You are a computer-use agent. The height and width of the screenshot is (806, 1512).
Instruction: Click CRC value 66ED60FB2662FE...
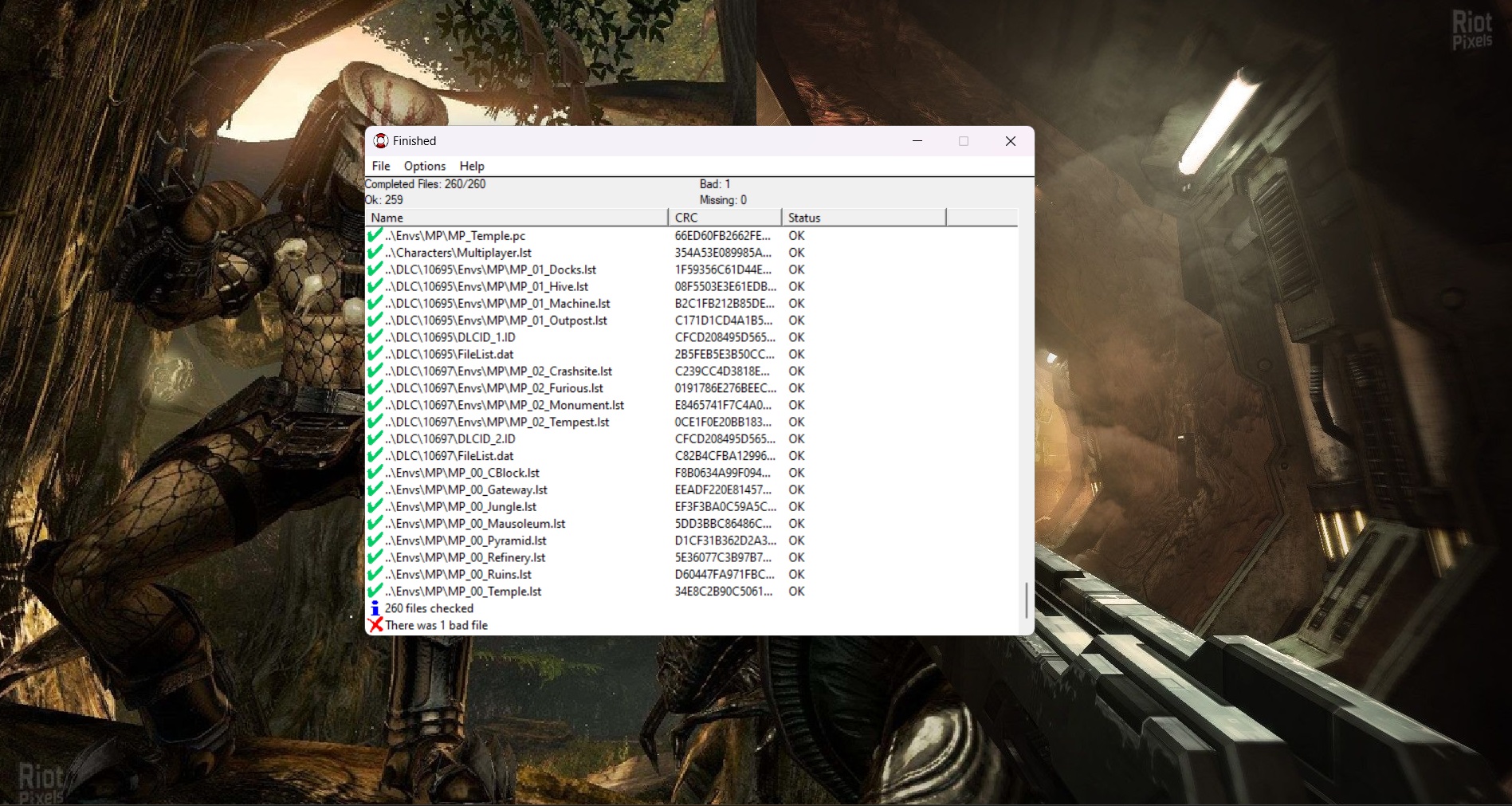(723, 236)
